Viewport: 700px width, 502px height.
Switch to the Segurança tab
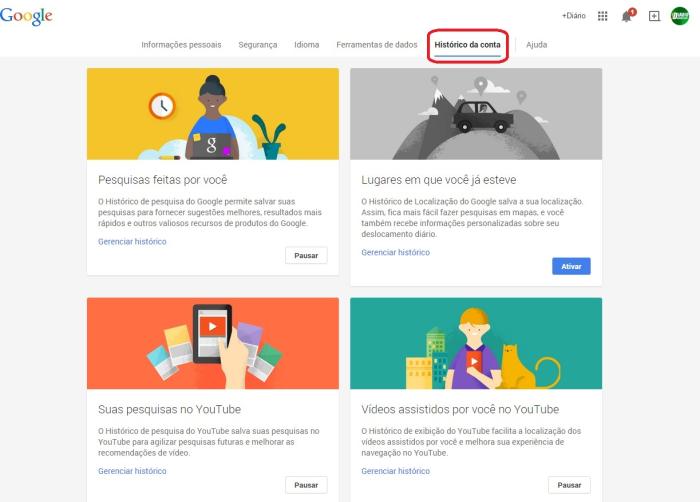point(258,45)
